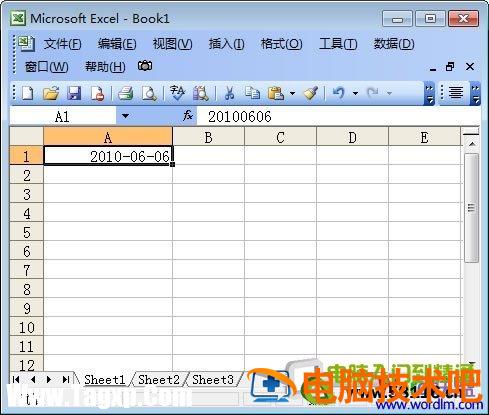
Task: Click the New blank workbook icon
Action: (28, 93)
